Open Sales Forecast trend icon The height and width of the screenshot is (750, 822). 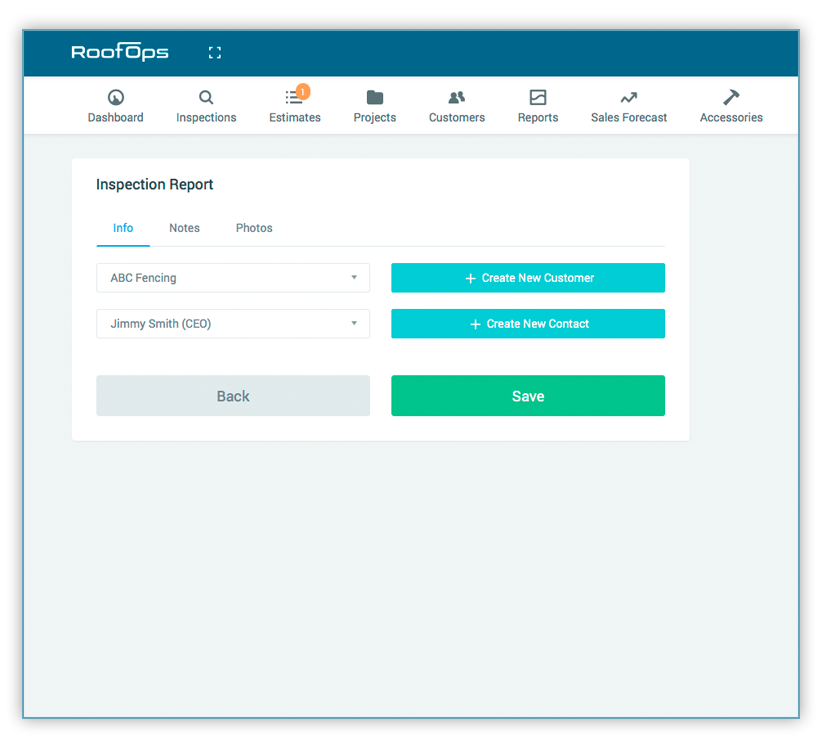click(x=629, y=98)
